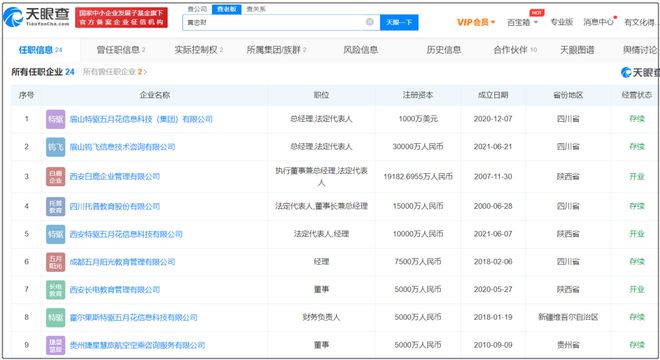Open the 实际控制权 tab
The image size is (660, 360).
[x=199, y=50]
